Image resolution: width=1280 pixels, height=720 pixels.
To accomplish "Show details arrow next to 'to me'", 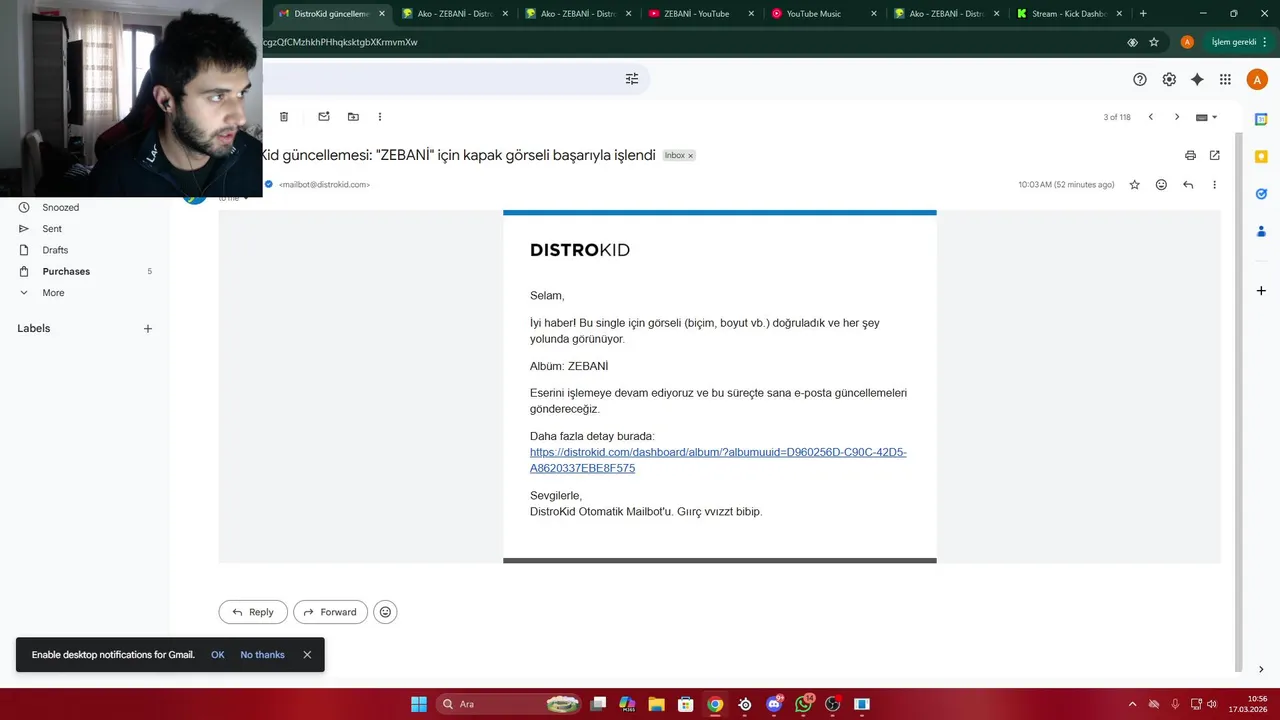I will pyautogui.click(x=246, y=198).
